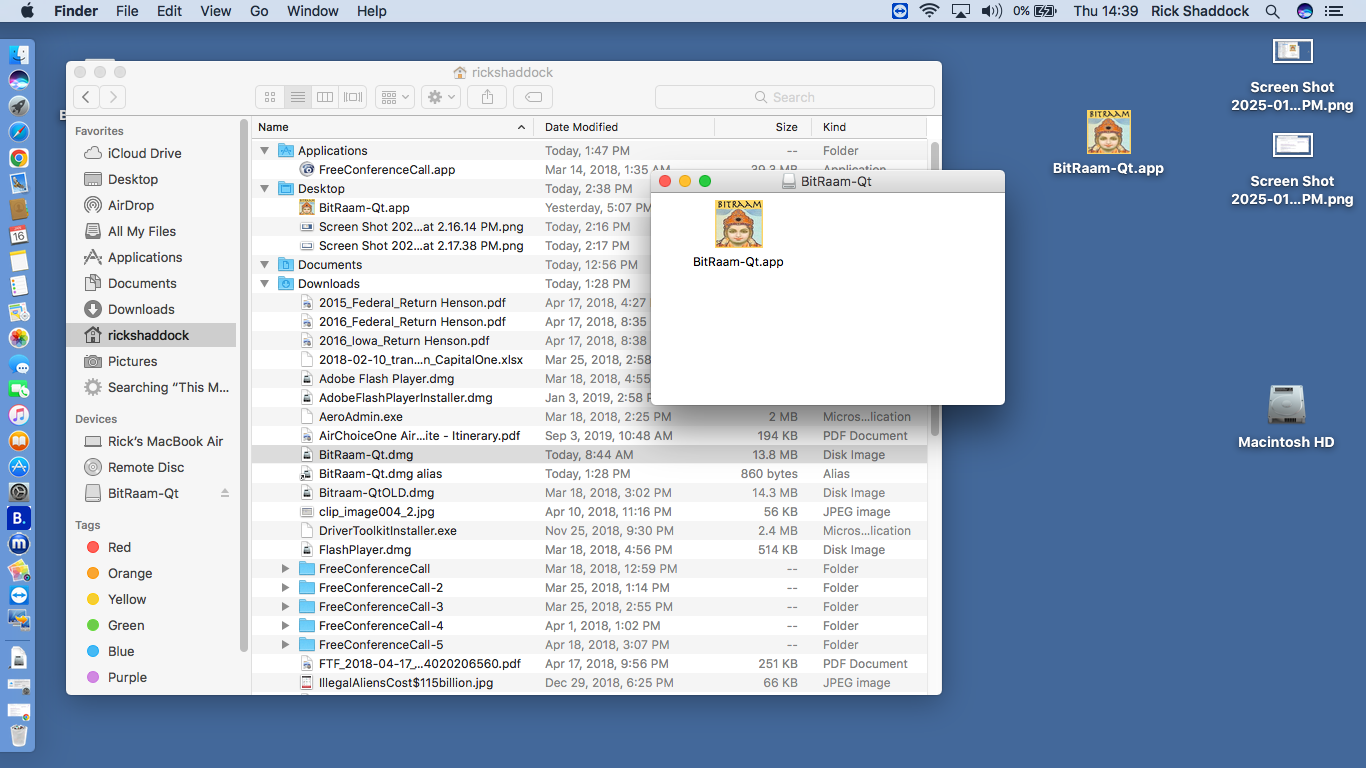Image resolution: width=1366 pixels, height=768 pixels.
Task: Collapse the Applications folder disclosure triangle
Action: [x=265, y=151]
